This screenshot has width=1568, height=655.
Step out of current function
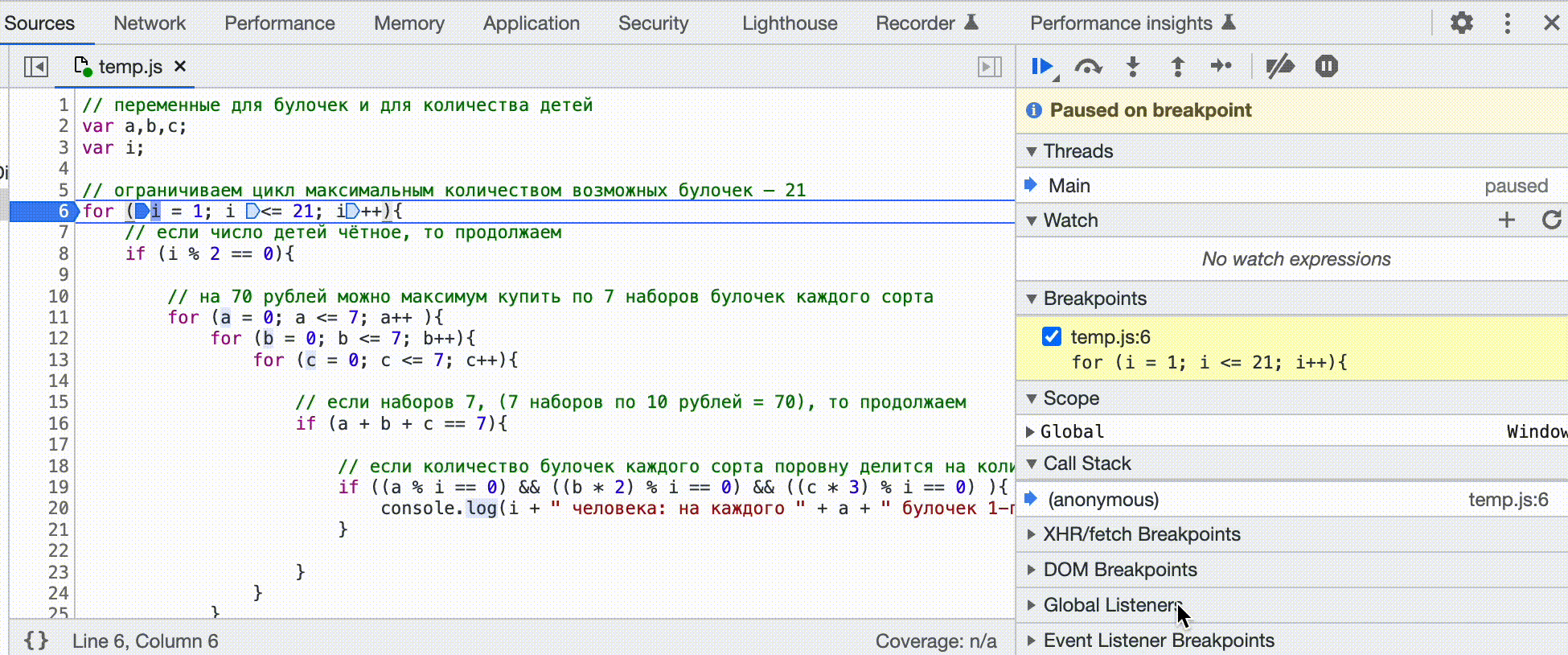click(x=1177, y=67)
